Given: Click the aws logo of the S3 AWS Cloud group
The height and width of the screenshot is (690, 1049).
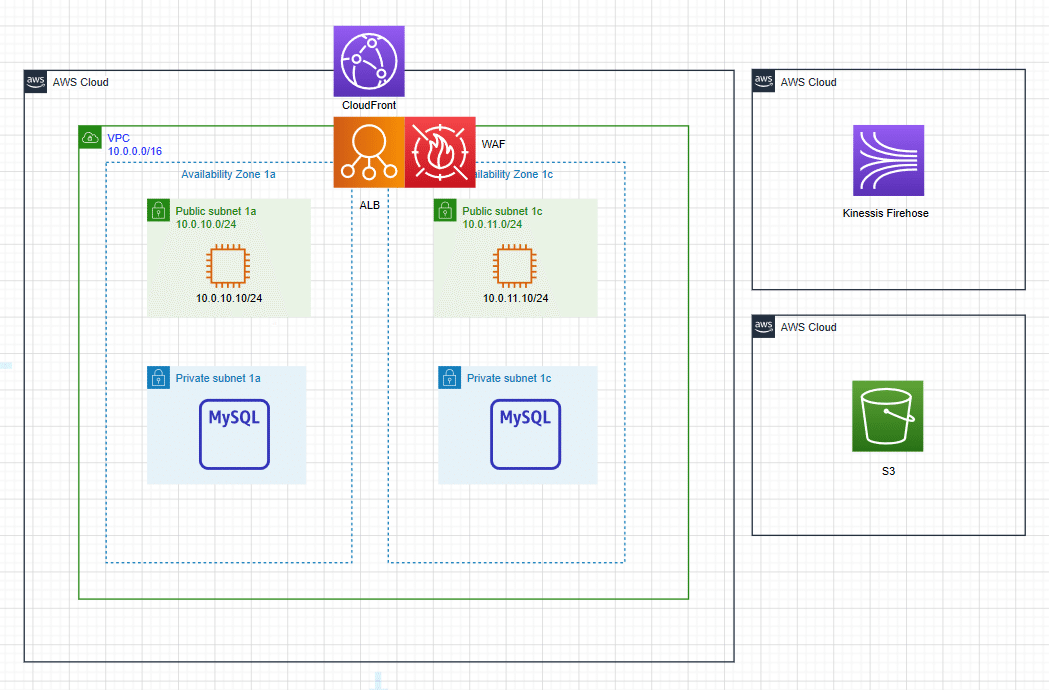Looking at the screenshot, I should (x=763, y=327).
